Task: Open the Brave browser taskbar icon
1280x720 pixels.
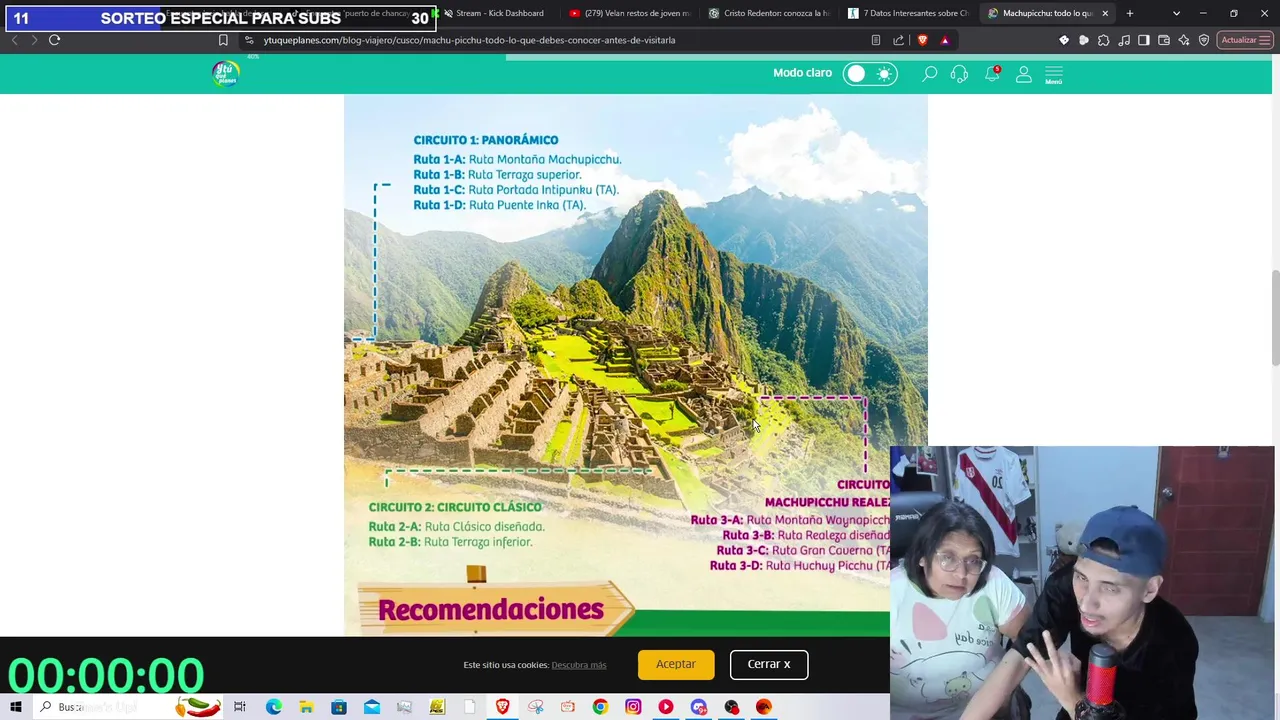Action: (x=502, y=707)
